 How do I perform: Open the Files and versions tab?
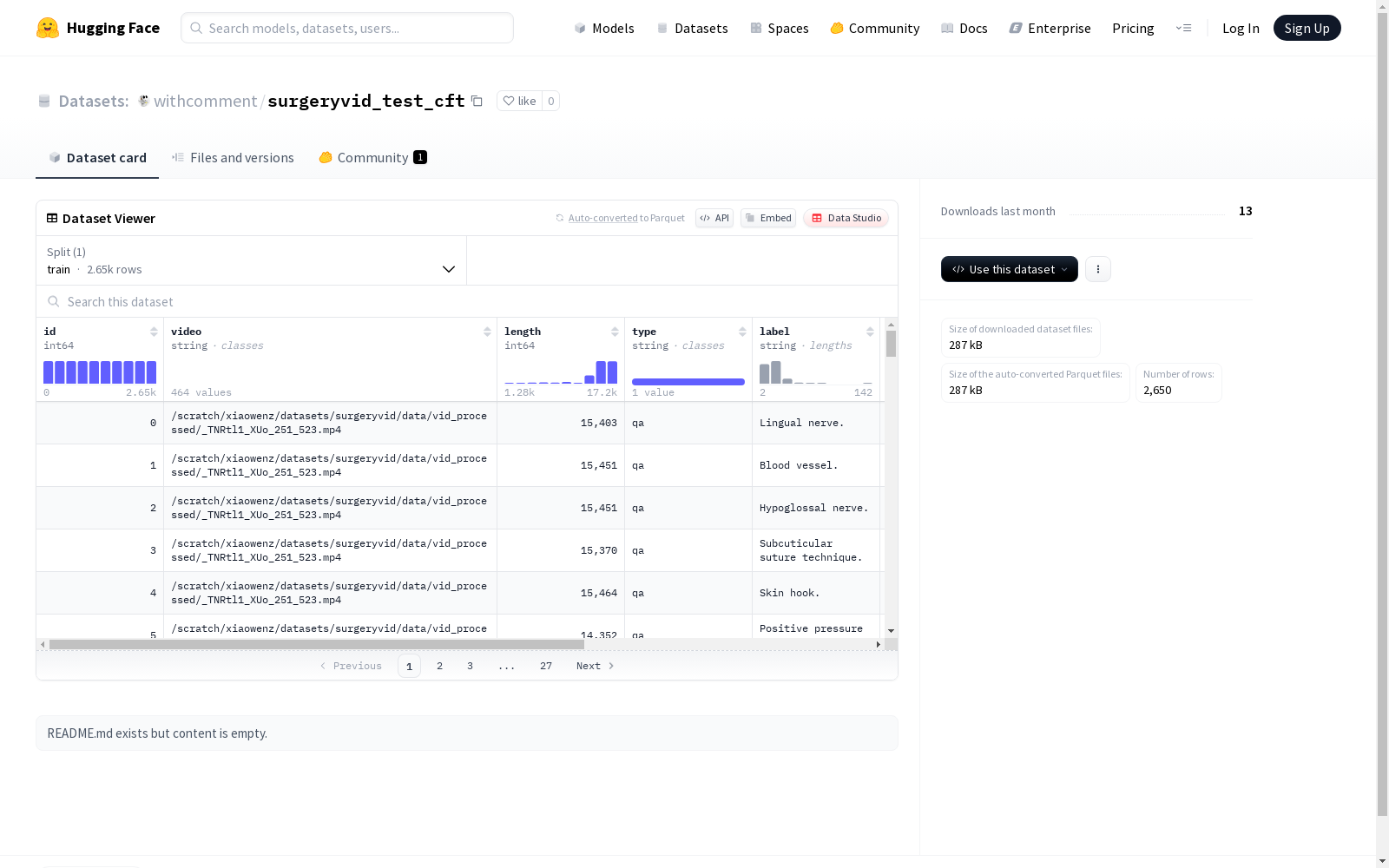point(233,157)
